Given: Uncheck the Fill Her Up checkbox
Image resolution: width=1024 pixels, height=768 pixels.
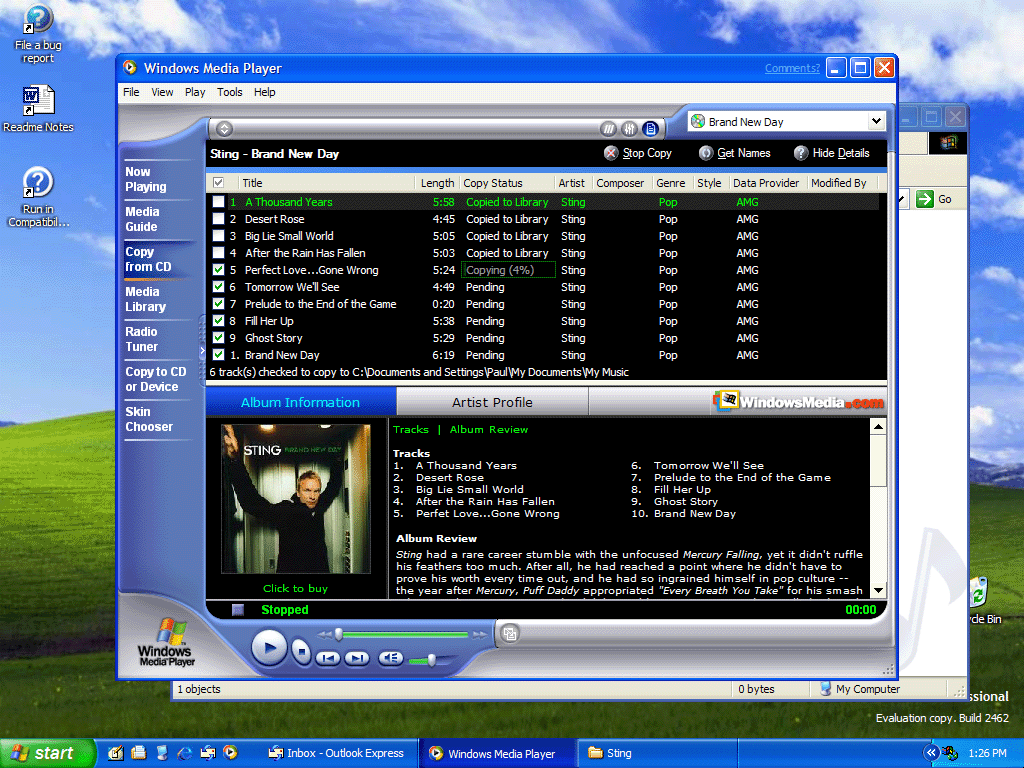Looking at the screenshot, I should point(218,321).
